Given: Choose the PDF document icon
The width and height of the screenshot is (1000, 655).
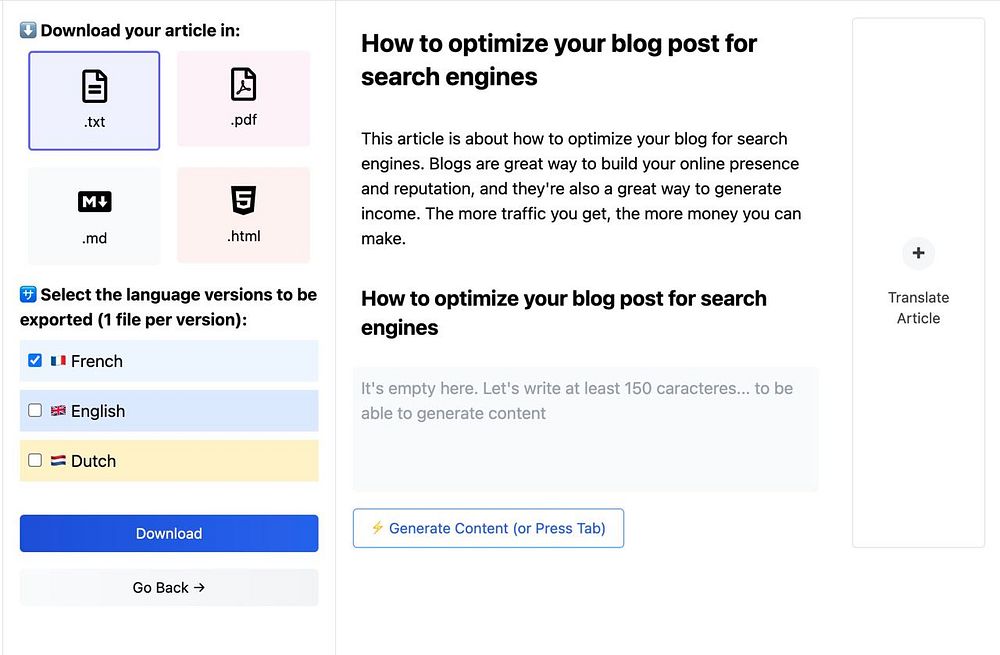Looking at the screenshot, I should pyautogui.click(x=243, y=85).
